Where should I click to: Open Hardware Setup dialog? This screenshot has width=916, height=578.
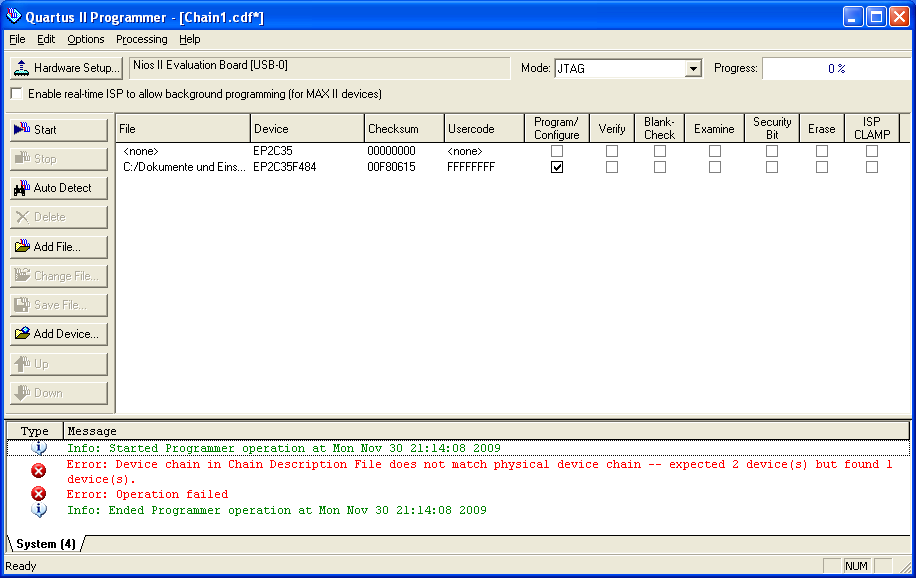click(66, 68)
